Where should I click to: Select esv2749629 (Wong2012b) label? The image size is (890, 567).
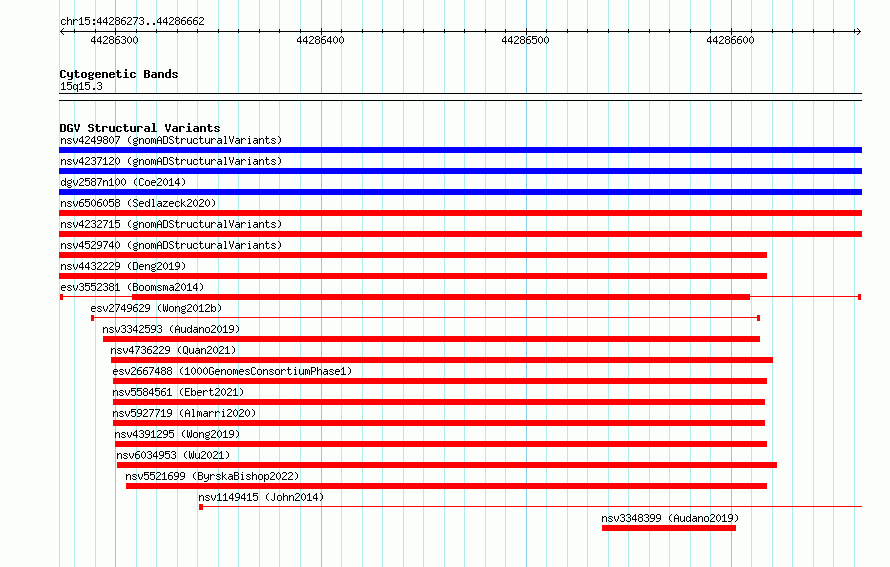(x=156, y=308)
